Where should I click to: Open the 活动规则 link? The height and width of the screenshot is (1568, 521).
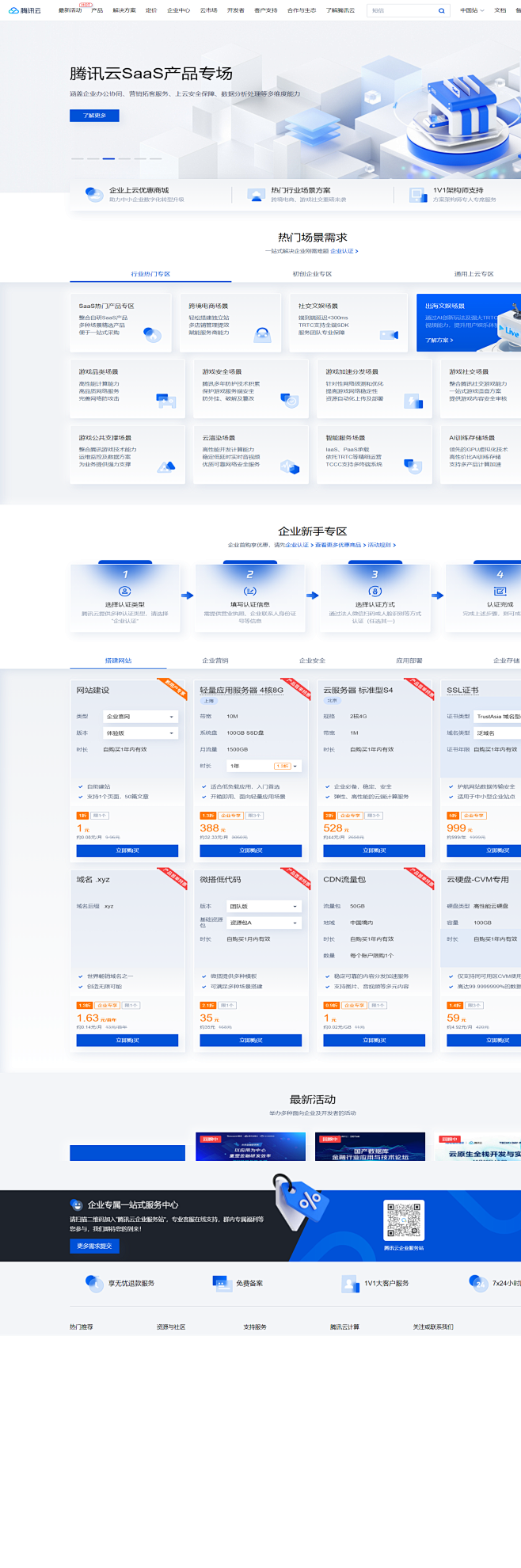pyautogui.click(x=381, y=545)
